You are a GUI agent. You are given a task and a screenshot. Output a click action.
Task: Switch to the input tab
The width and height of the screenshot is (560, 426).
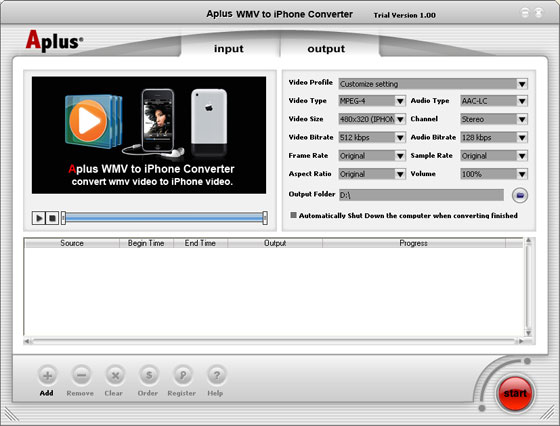pyautogui.click(x=229, y=48)
